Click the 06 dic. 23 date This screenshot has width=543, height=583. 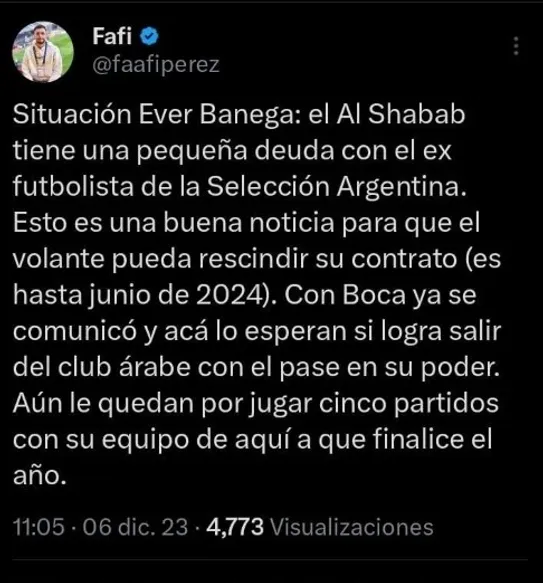(135, 527)
